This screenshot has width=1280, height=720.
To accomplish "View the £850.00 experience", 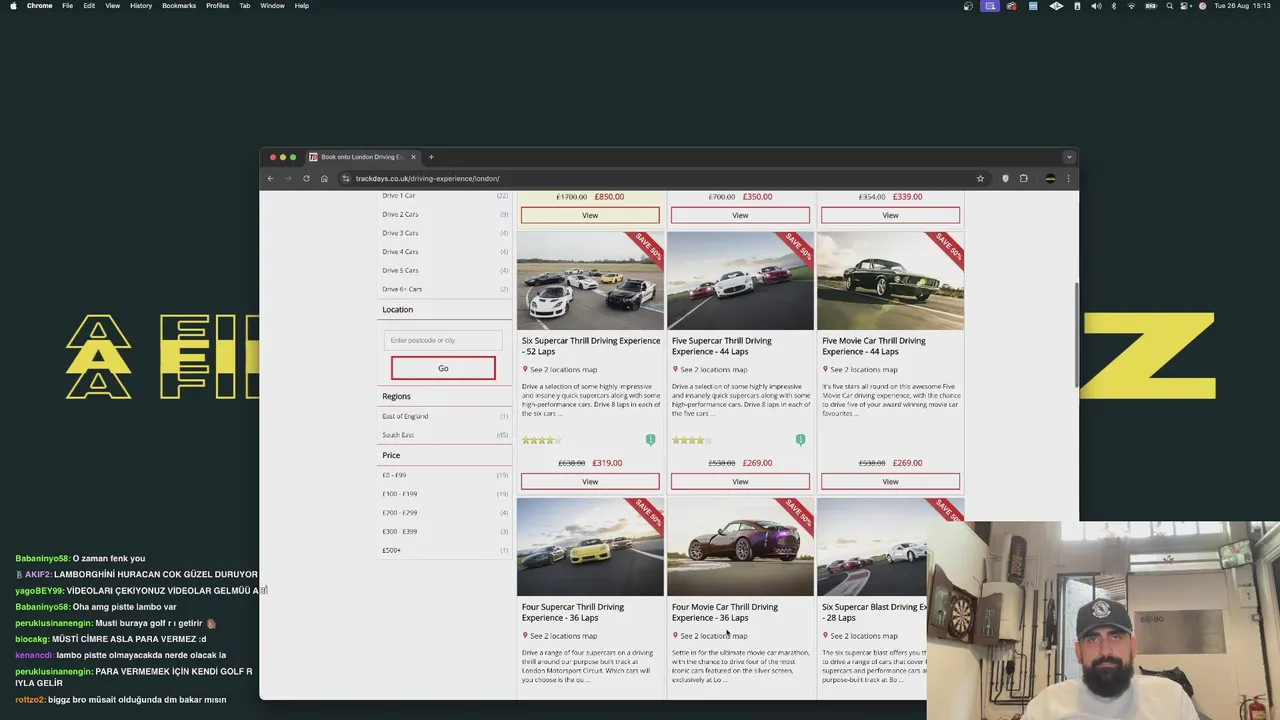I will click(x=590, y=215).
